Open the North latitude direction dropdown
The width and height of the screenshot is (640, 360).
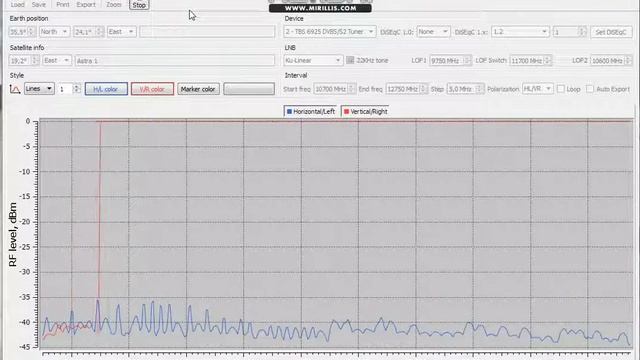point(55,31)
